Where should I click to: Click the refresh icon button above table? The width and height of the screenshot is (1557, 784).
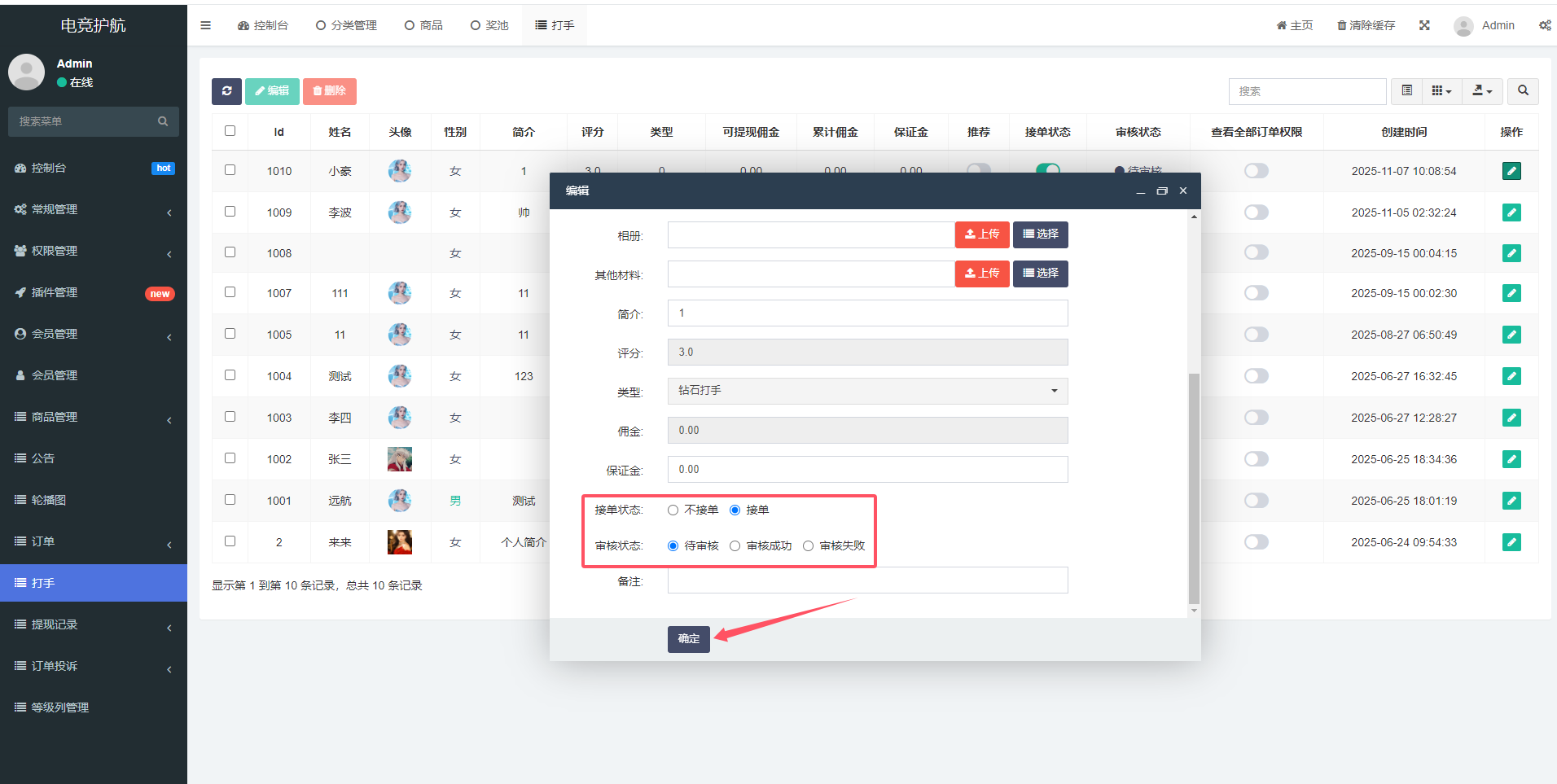coord(226,91)
